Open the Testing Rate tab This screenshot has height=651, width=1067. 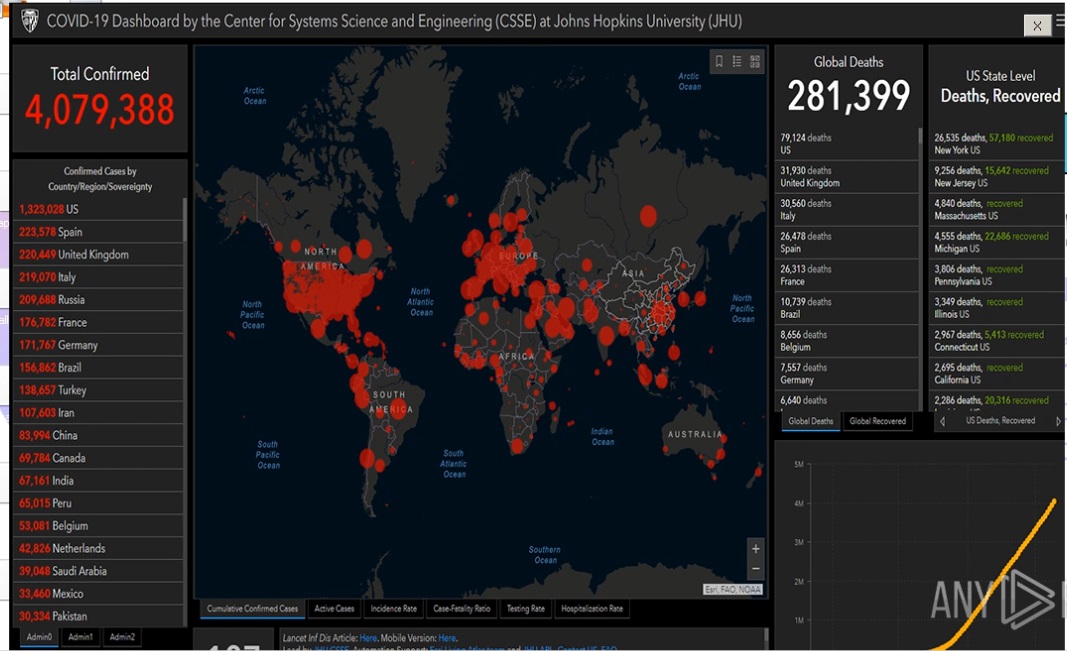click(525, 609)
